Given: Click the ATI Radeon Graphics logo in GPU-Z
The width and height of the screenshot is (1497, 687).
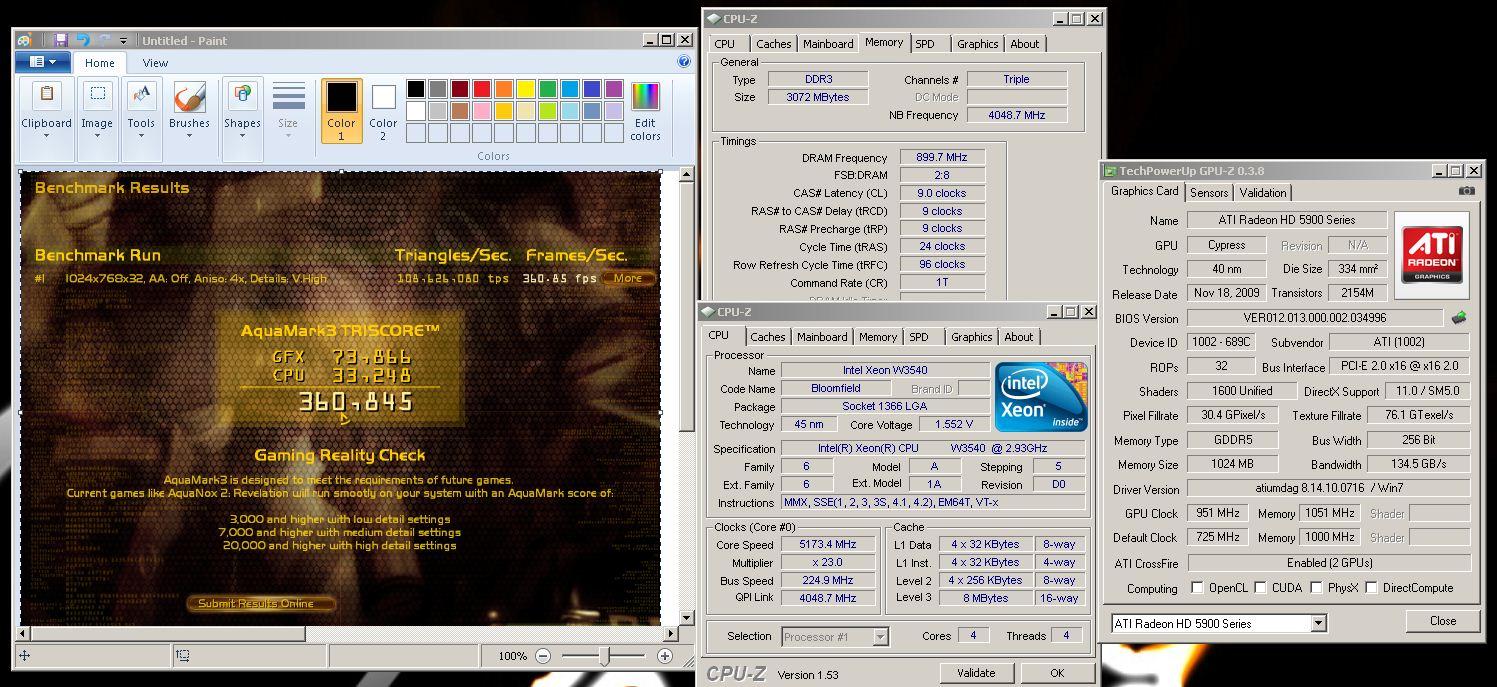Looking at the screenshot, I should click(1432, 255).
